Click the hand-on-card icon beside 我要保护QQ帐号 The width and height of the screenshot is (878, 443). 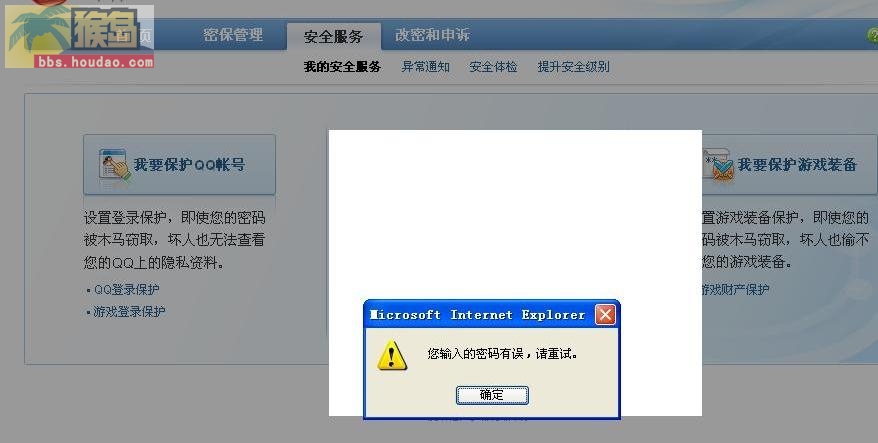click(114, 165)
